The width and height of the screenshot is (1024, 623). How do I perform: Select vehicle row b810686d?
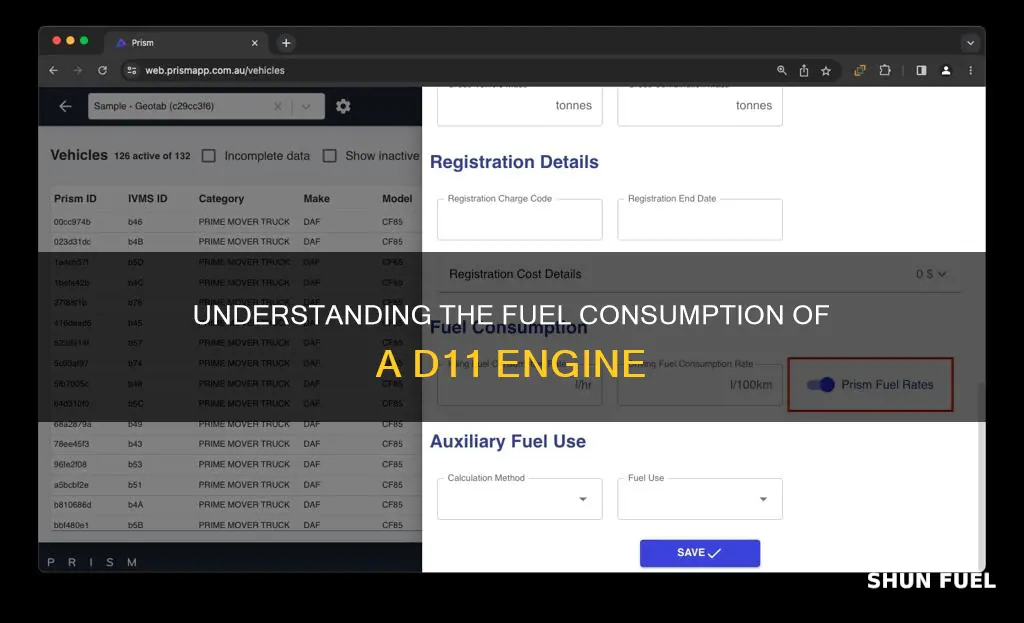(x=235, y=505)
